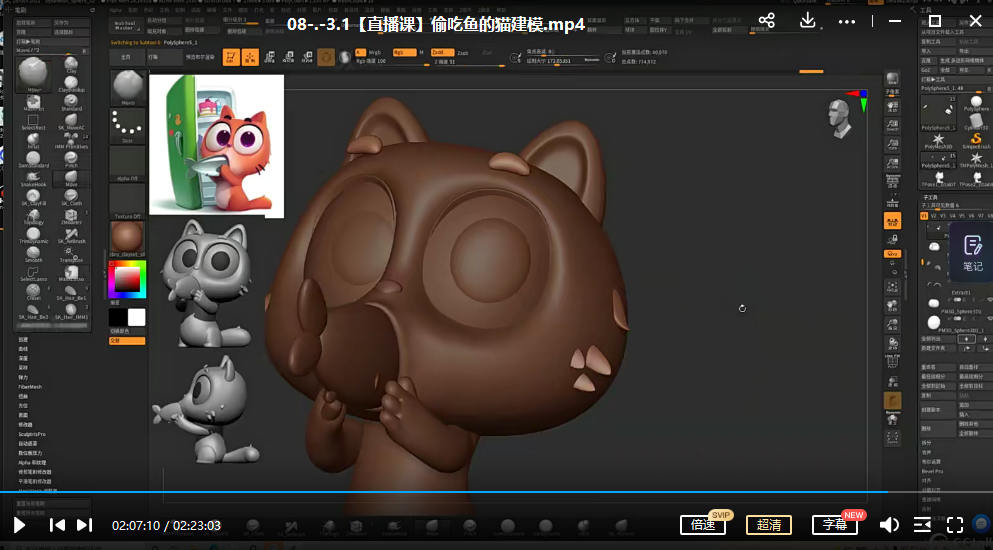
Task: Open the 超清 video quality selector
Action: point(769,525)
